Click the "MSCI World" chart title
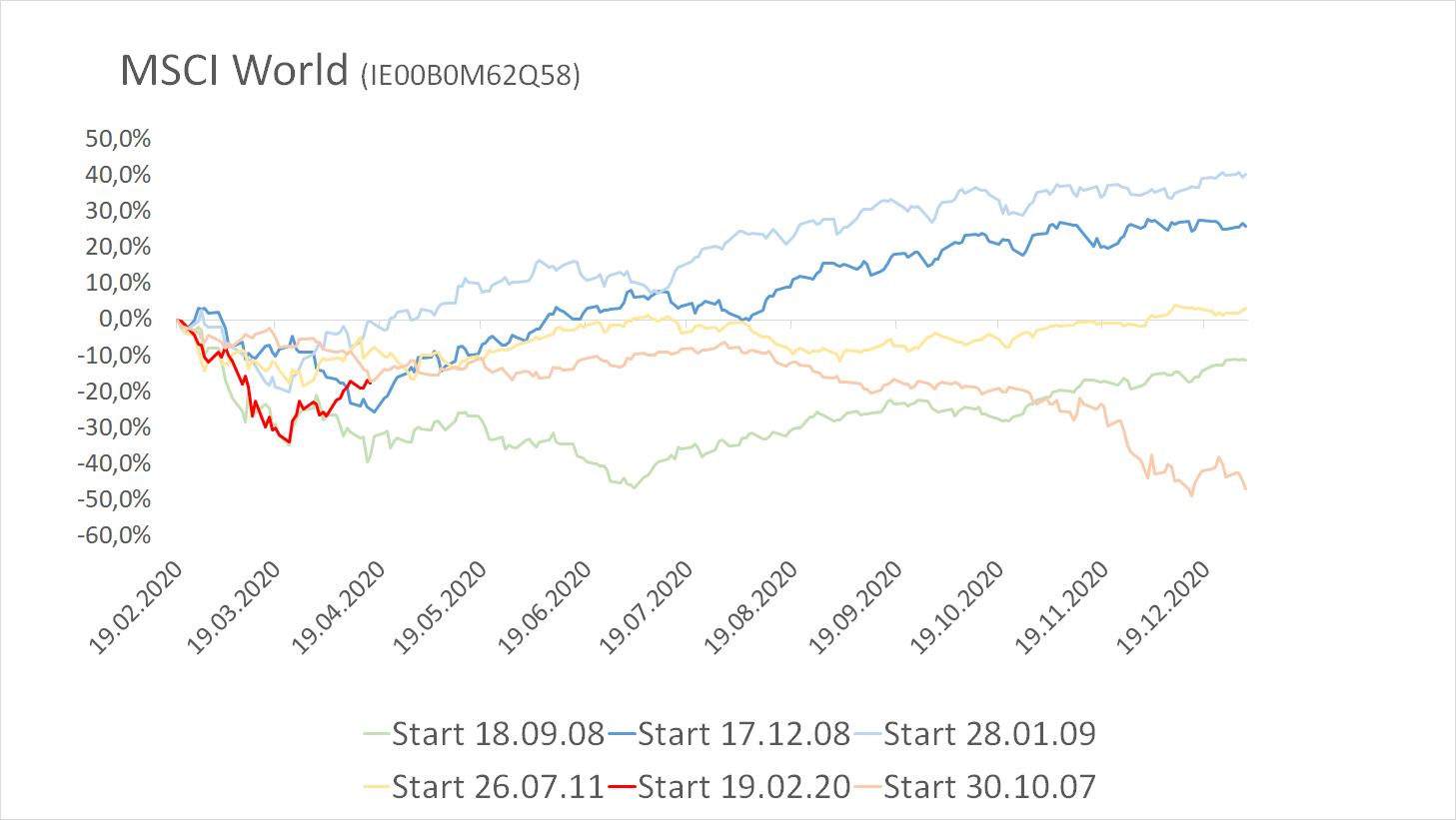The image size is (1456, 820). [234, 71]
